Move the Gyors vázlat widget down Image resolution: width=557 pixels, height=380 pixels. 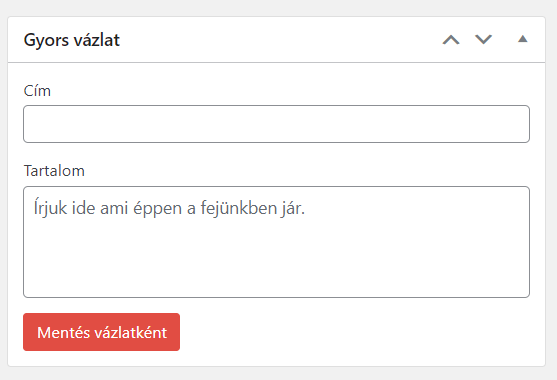tap(483, 39)
